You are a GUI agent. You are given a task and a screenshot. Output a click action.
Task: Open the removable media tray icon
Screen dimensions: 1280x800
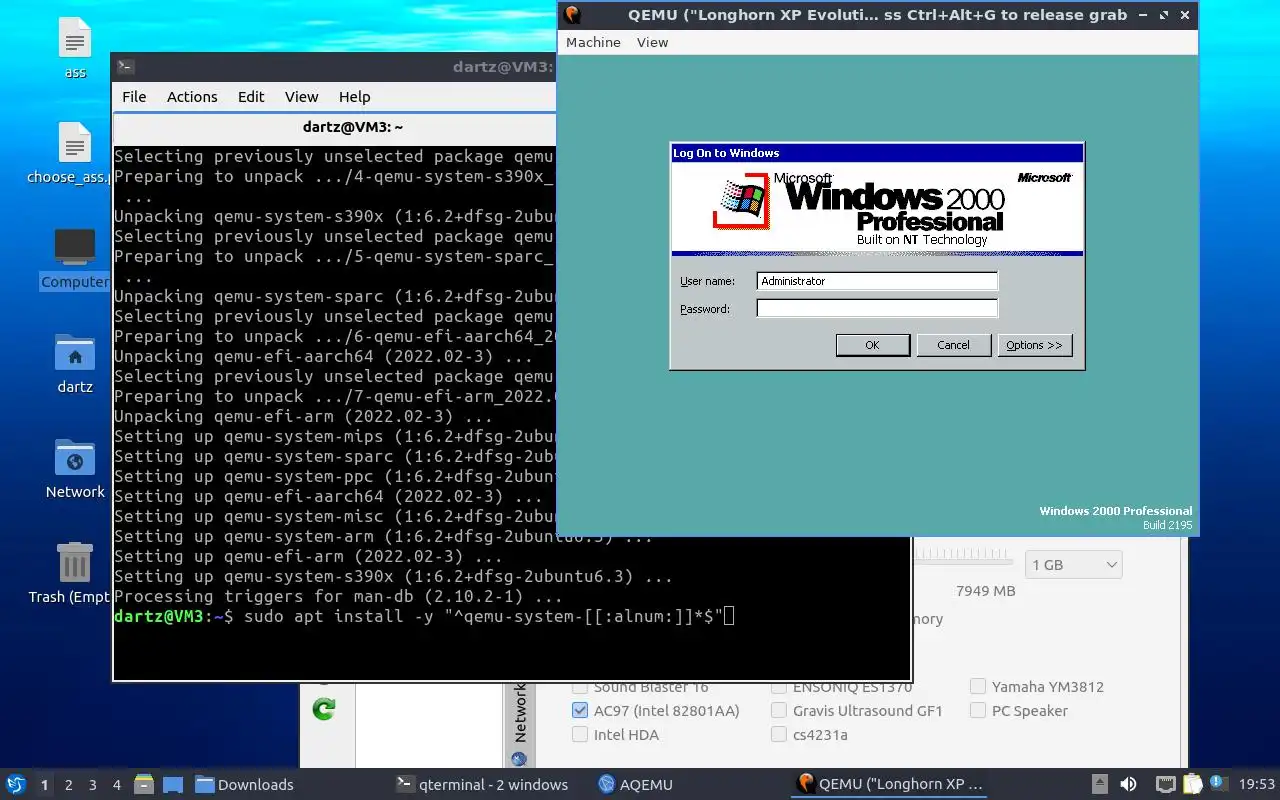(1099, 784)
